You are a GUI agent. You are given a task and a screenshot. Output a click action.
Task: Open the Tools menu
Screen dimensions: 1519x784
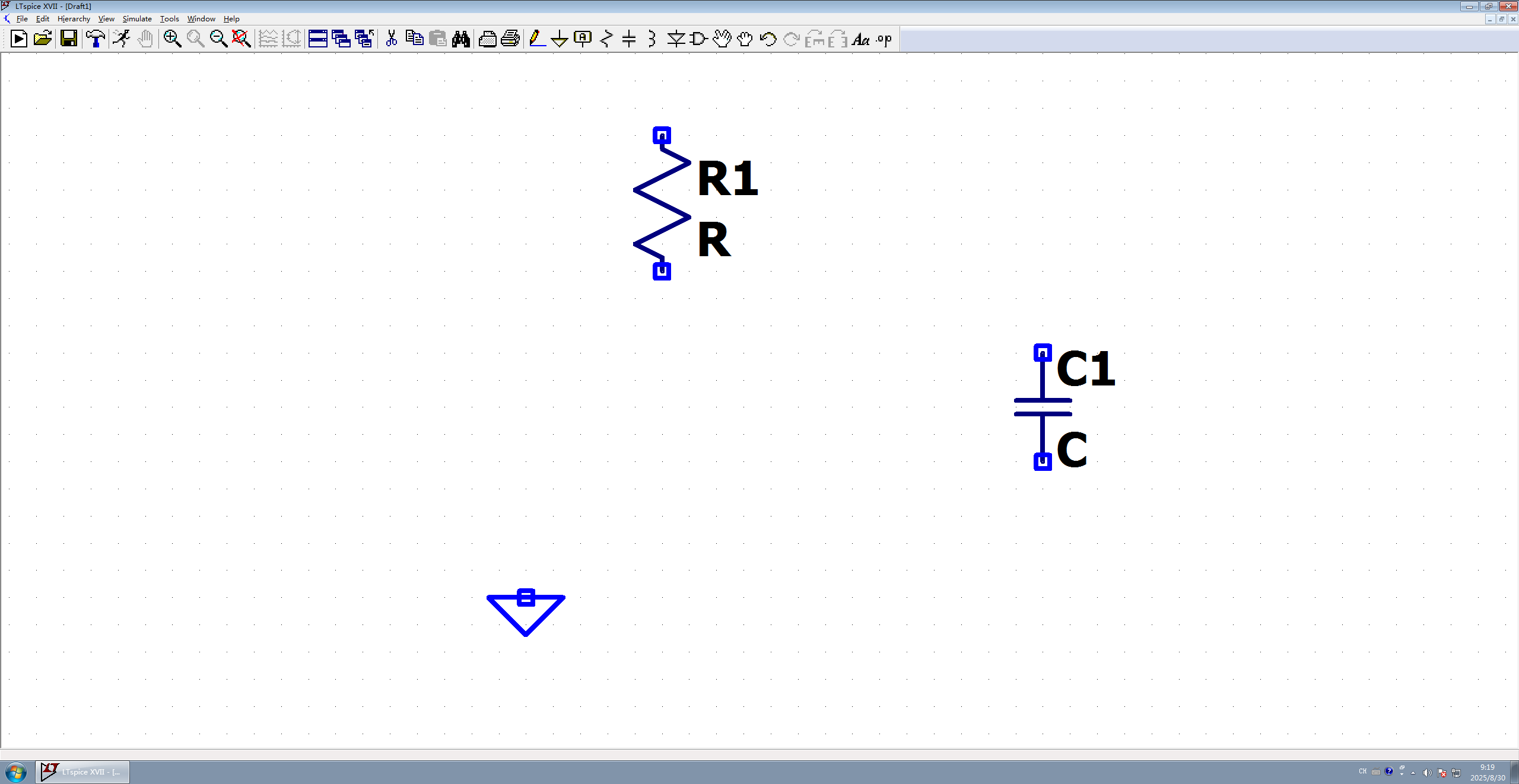(169, 19)
